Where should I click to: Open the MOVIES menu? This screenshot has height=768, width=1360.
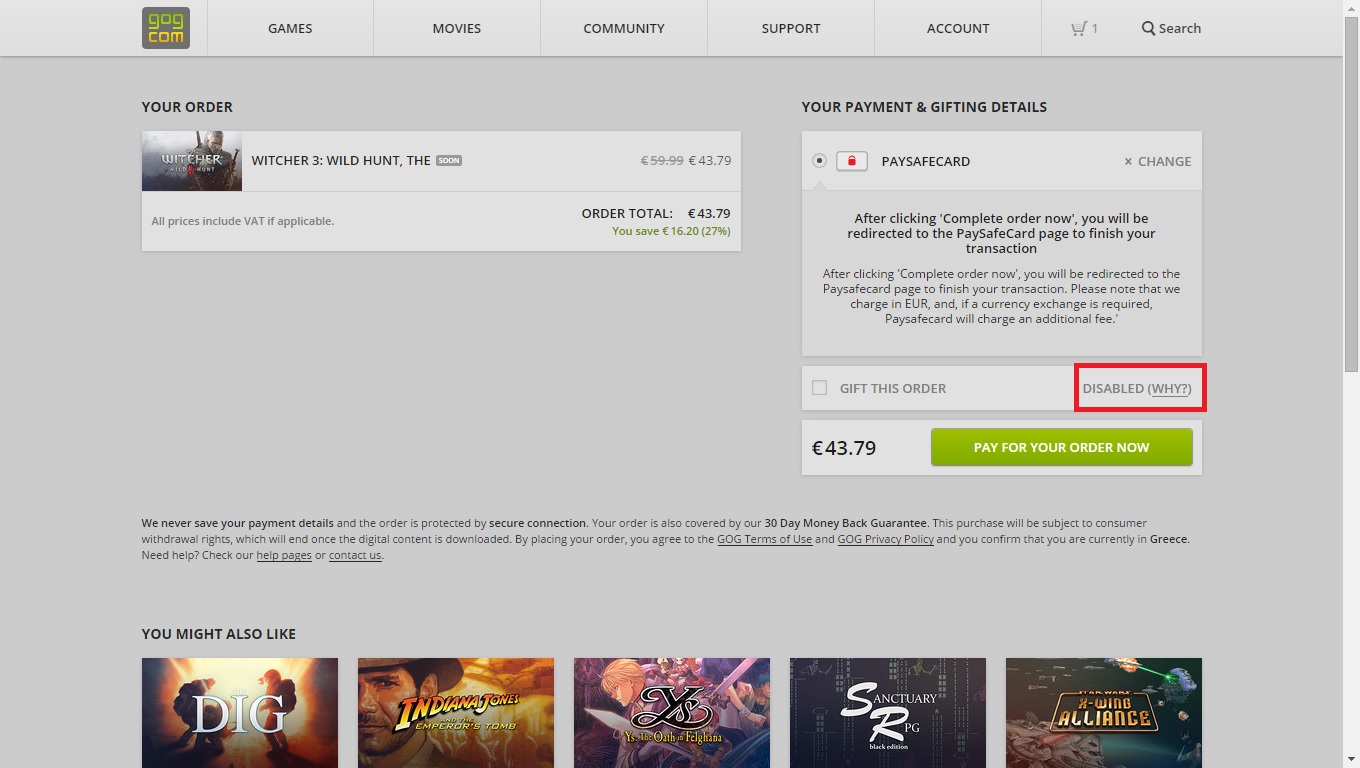tap(457, 28)
